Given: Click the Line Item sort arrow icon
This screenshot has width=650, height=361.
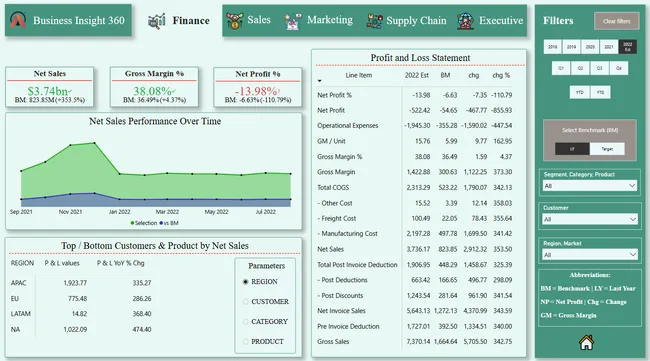Looking at the screenshot, I should [x=320, y=81].
